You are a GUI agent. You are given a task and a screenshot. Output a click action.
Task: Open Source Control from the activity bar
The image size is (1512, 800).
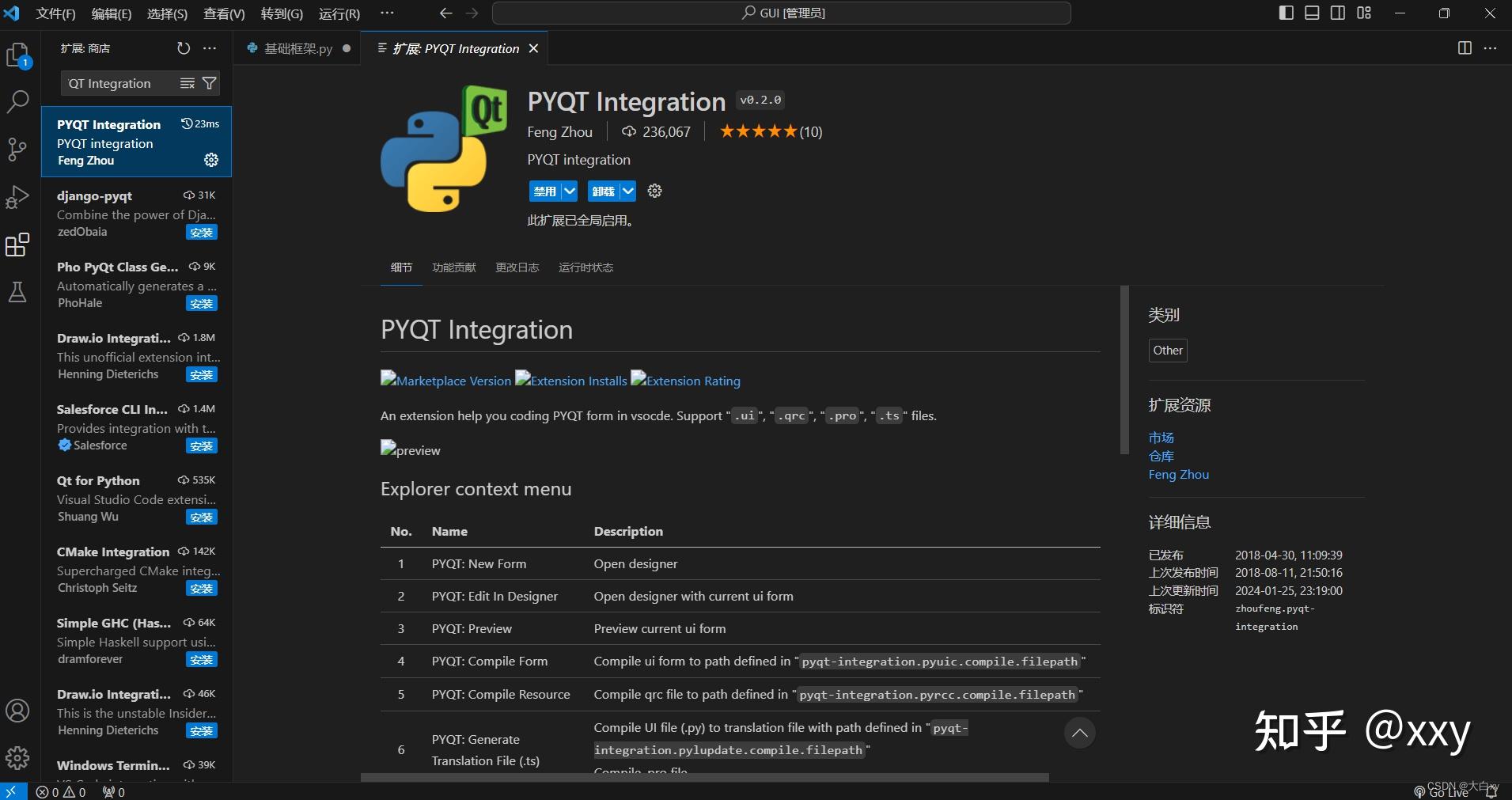click(17, 150)
